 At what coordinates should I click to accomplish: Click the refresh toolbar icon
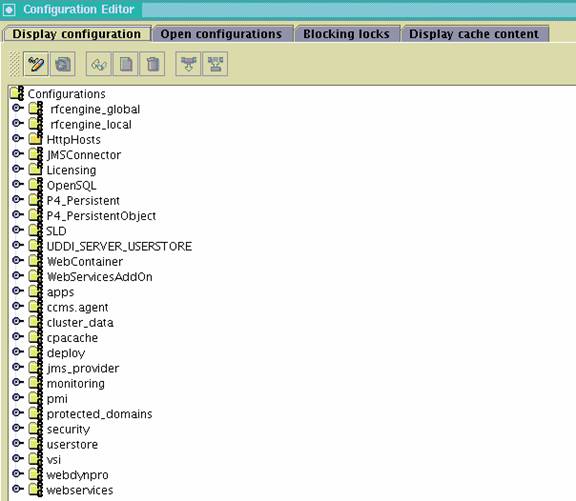click(63, 64)
